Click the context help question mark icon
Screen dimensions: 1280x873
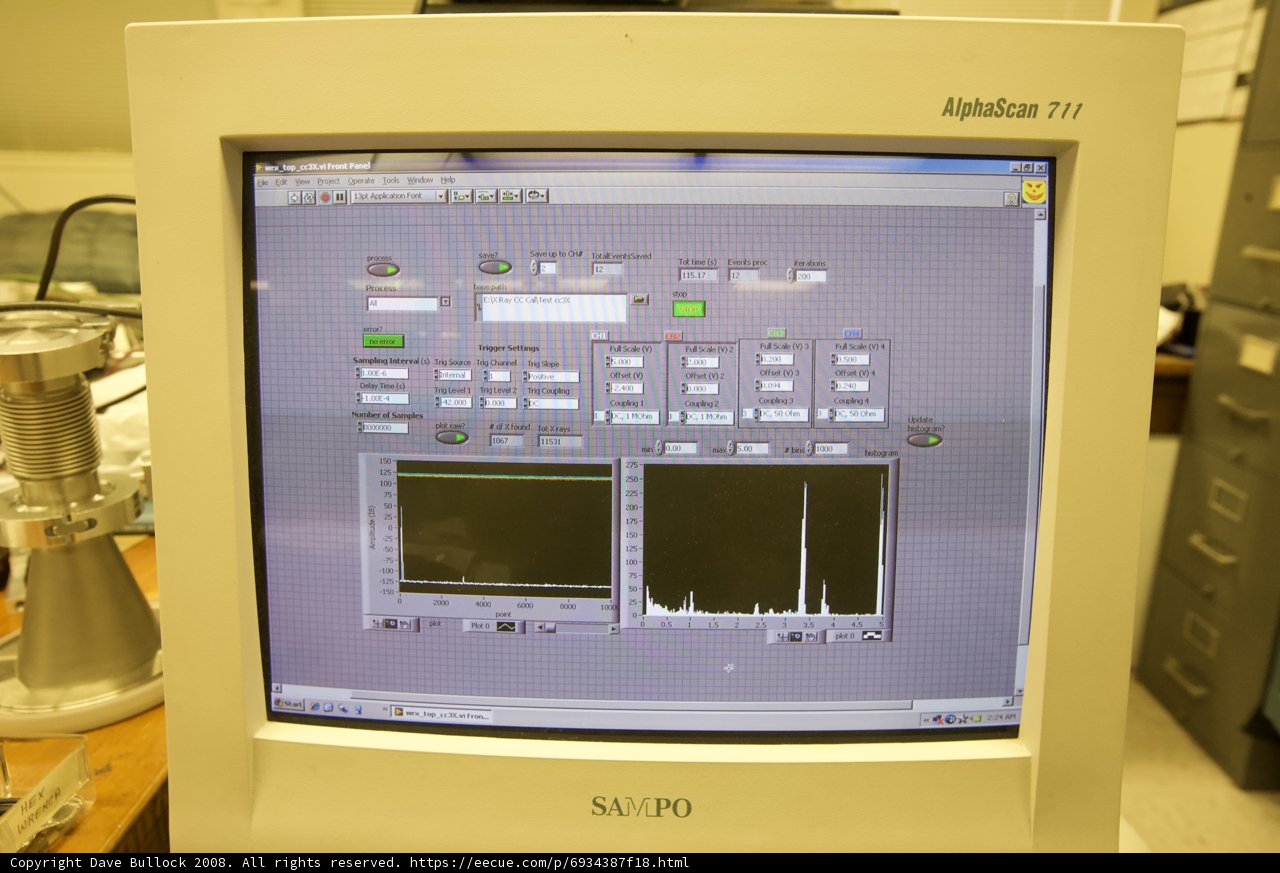point(1011,199)
